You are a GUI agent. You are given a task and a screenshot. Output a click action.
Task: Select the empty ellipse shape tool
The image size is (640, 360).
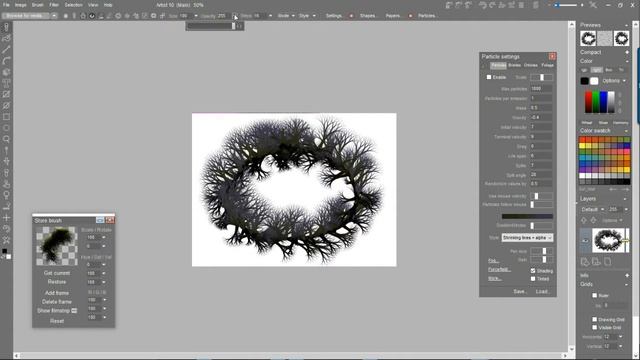[x=6, y=128]
